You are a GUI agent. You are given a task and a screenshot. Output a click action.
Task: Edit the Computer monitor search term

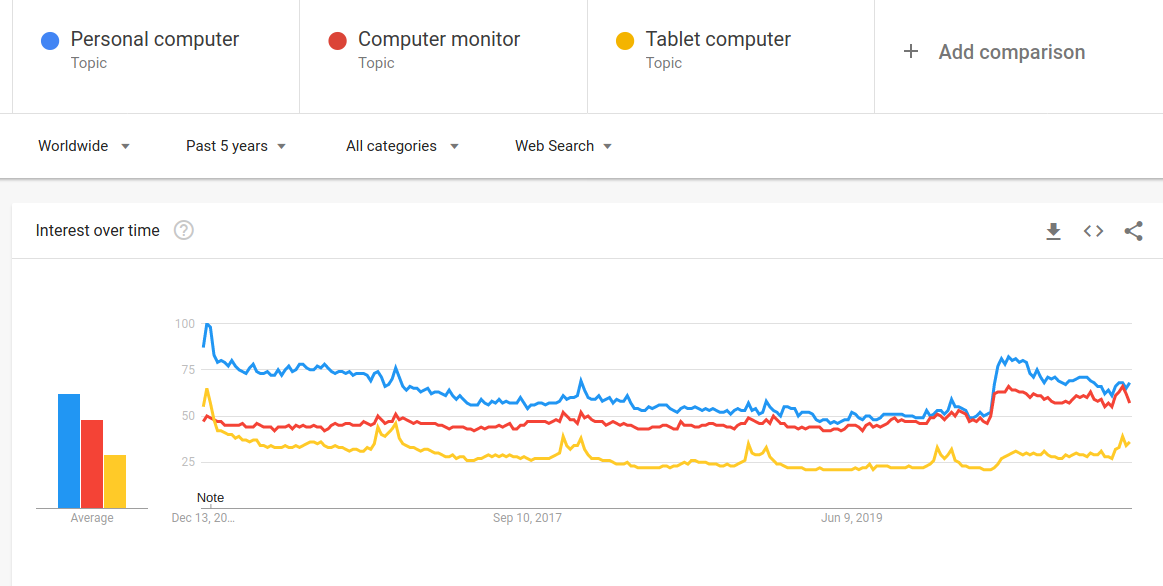[439, 40]
